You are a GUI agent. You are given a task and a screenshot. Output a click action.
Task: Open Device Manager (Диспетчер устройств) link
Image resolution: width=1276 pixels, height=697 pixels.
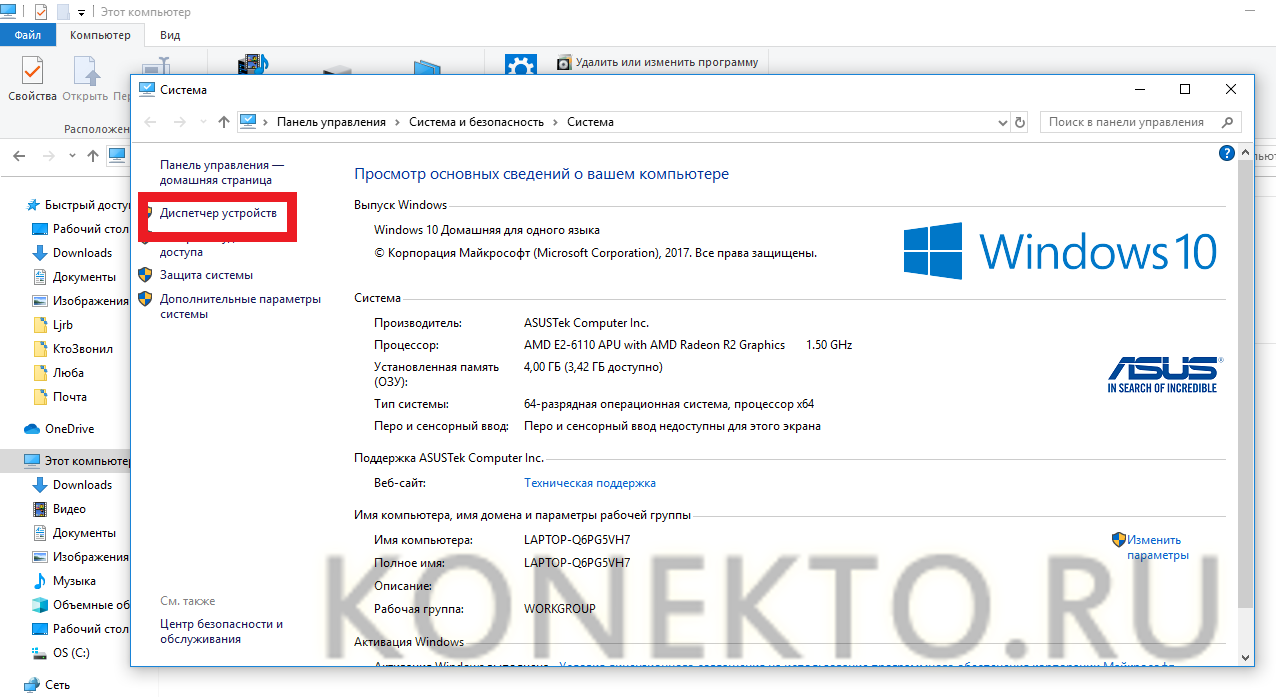click(x=218, y=214)
